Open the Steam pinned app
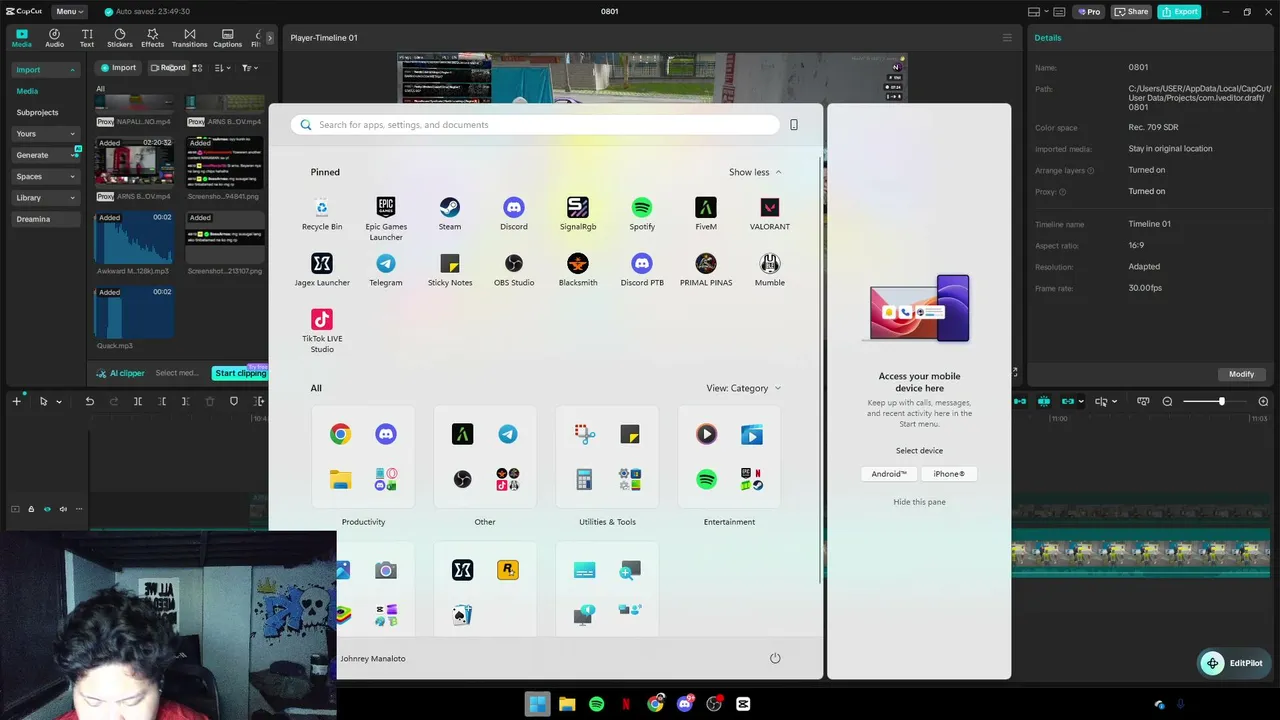1280x720 pixels. (450, 213)
